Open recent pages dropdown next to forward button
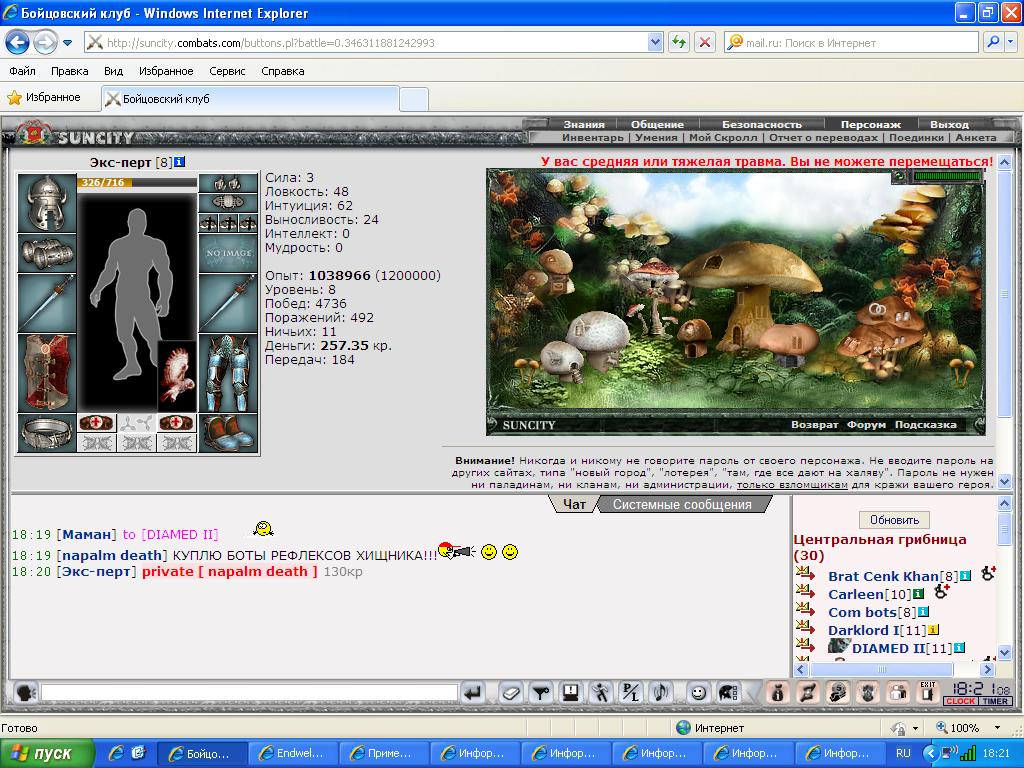 pos(67,43)
